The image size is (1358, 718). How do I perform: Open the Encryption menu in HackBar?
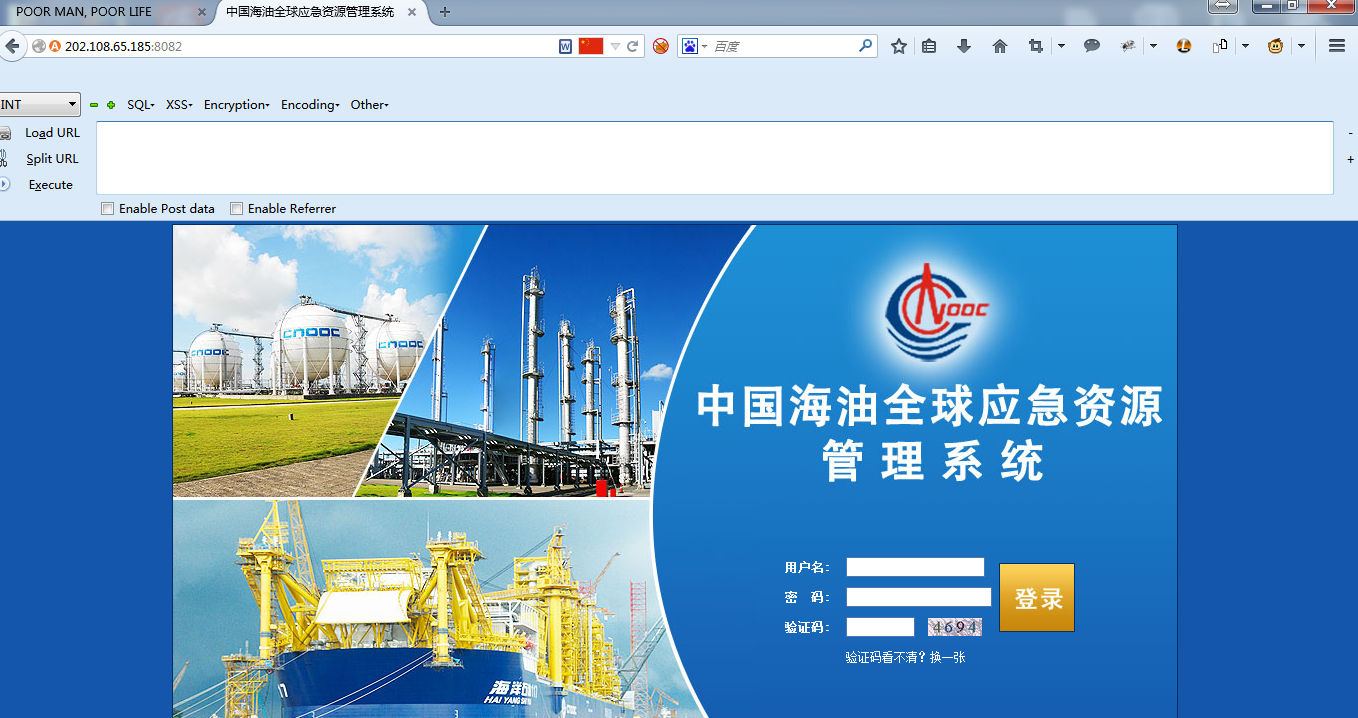(237, 105)
